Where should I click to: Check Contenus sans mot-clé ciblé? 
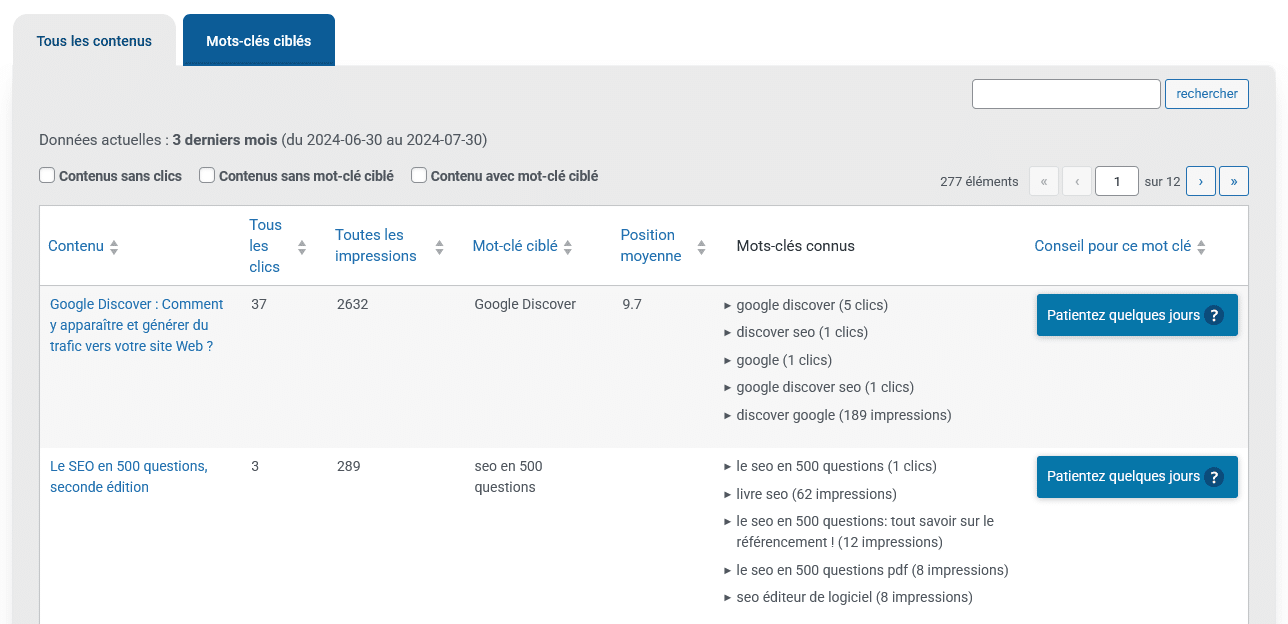coord(207,175)
